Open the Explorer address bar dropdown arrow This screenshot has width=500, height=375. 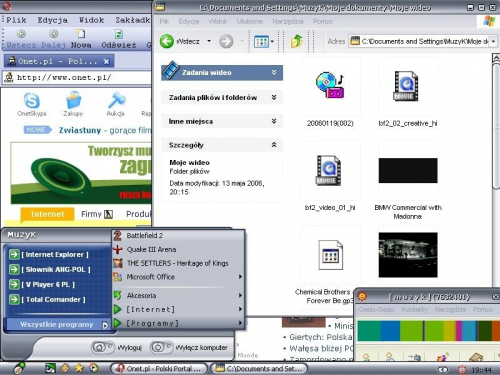point(493,41)
